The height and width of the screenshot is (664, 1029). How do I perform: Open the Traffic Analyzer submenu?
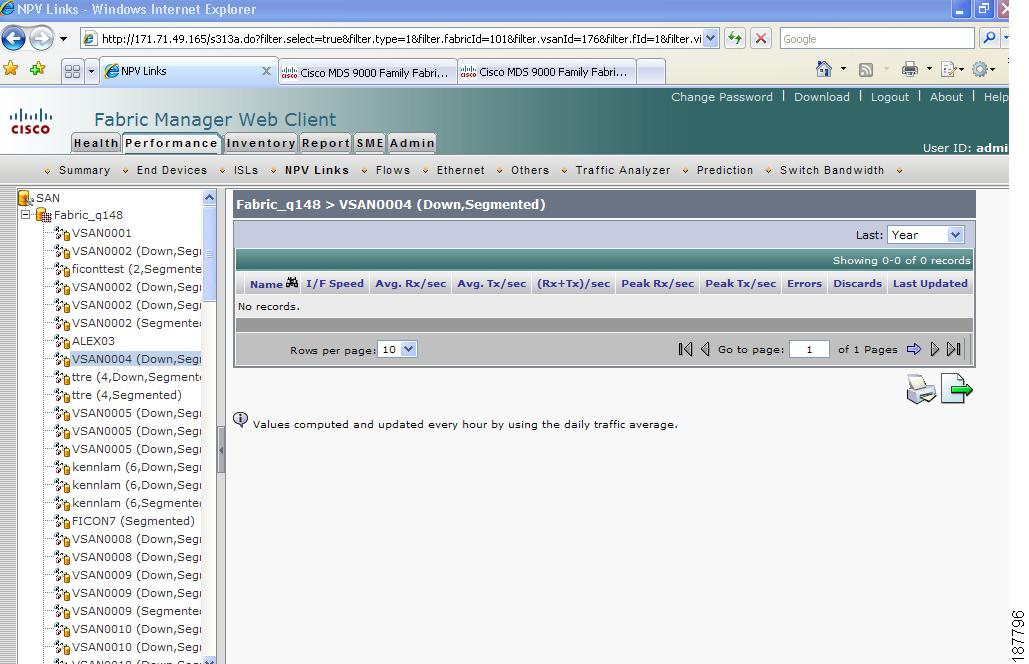(623, 170)
